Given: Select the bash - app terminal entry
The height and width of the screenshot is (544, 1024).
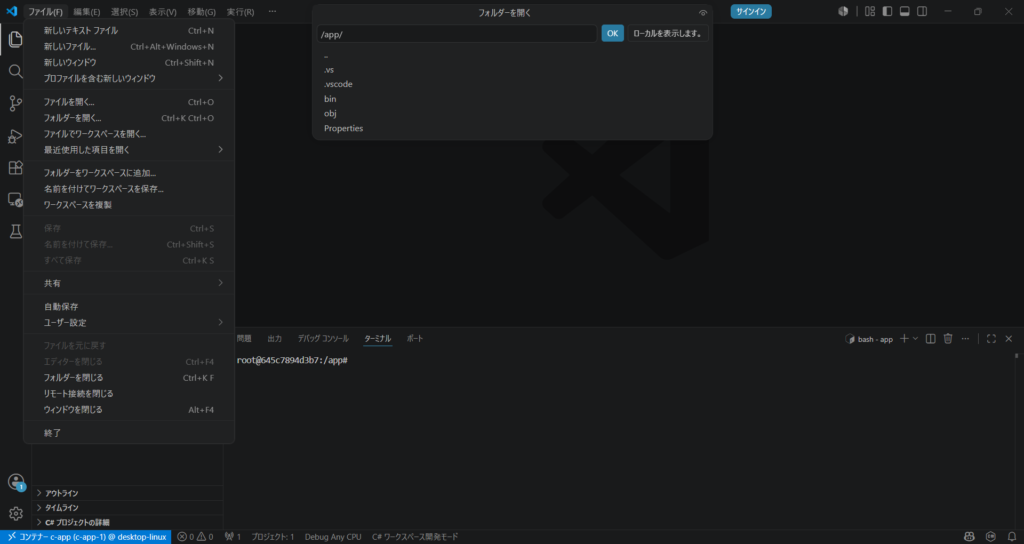Looking at the screenshot, I should (x=869, y=339).
